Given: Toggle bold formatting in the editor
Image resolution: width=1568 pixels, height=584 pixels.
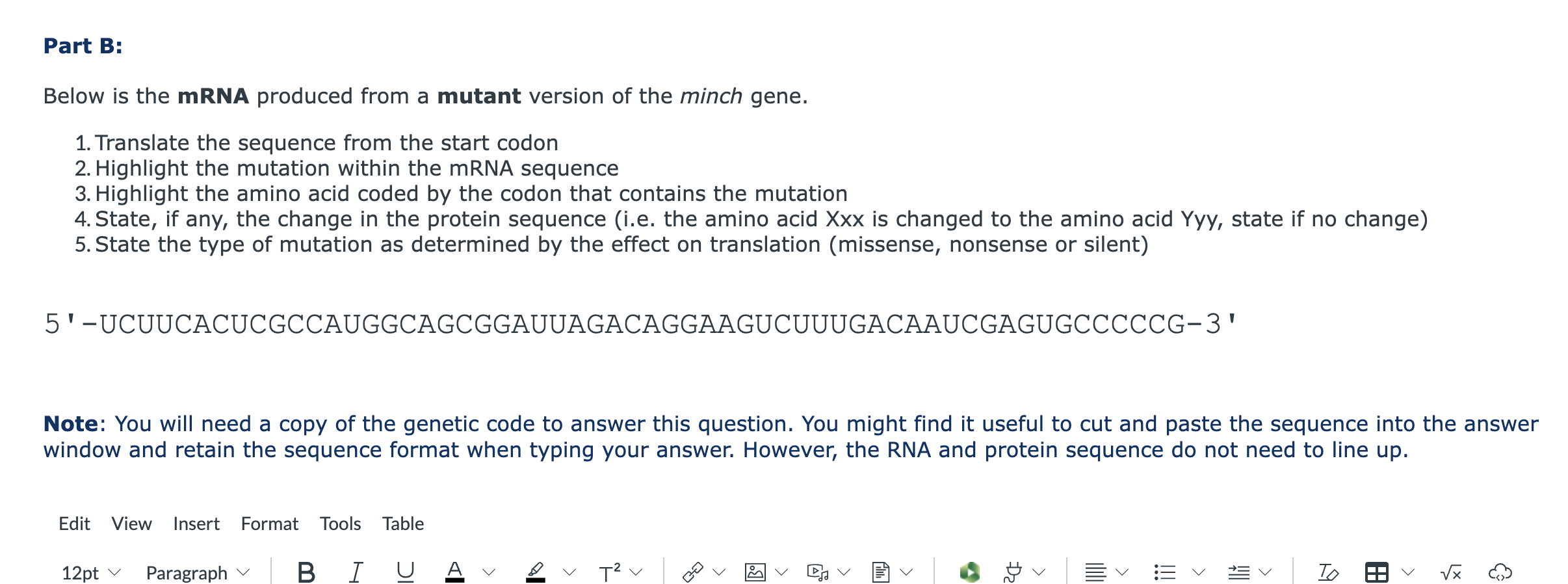Looking at the screenshot, I should (307, 572).
